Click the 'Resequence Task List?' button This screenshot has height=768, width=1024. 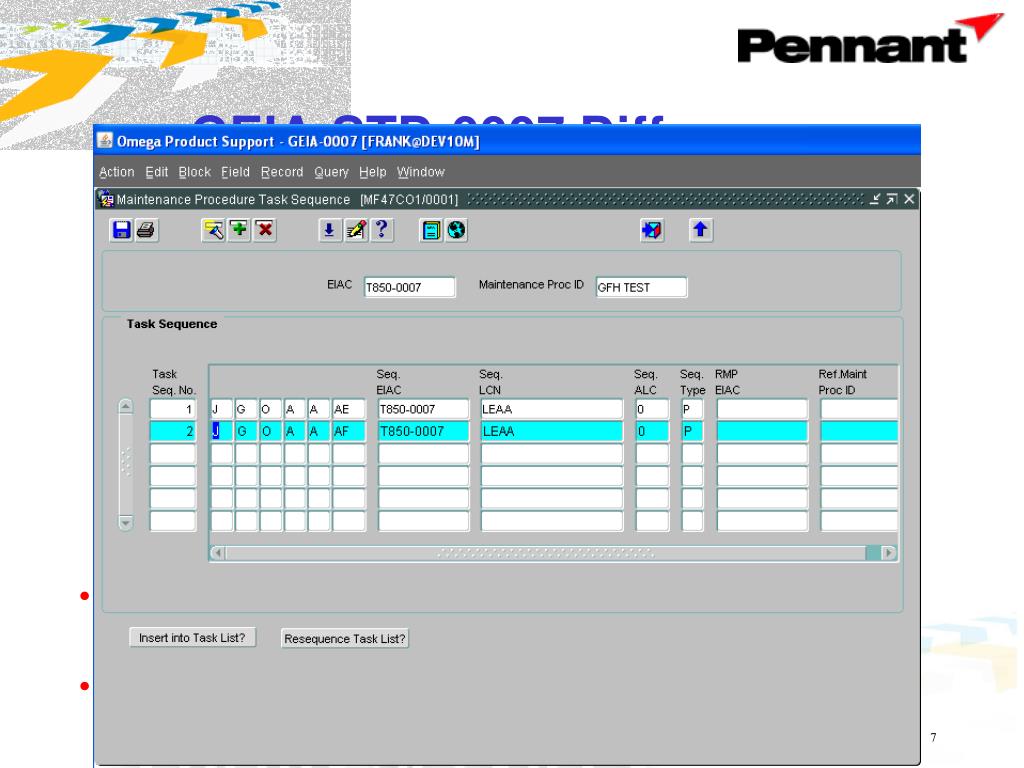tap(345, 639)
